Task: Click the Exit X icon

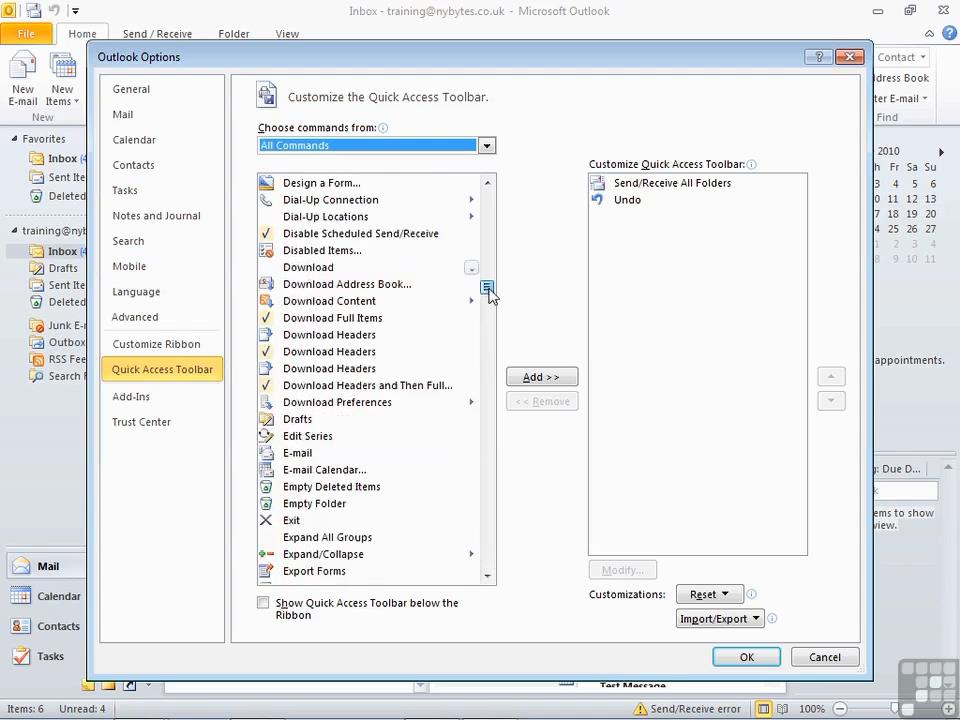Action: (x=266, y=520)
